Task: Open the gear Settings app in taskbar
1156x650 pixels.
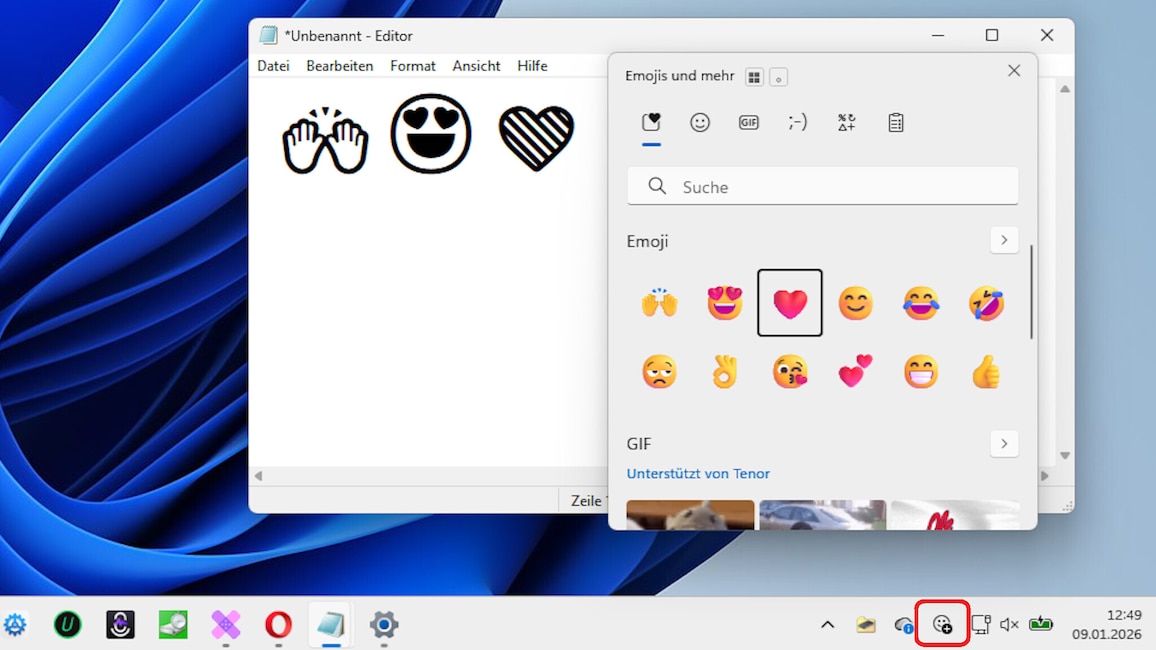Action: [383, 625]
